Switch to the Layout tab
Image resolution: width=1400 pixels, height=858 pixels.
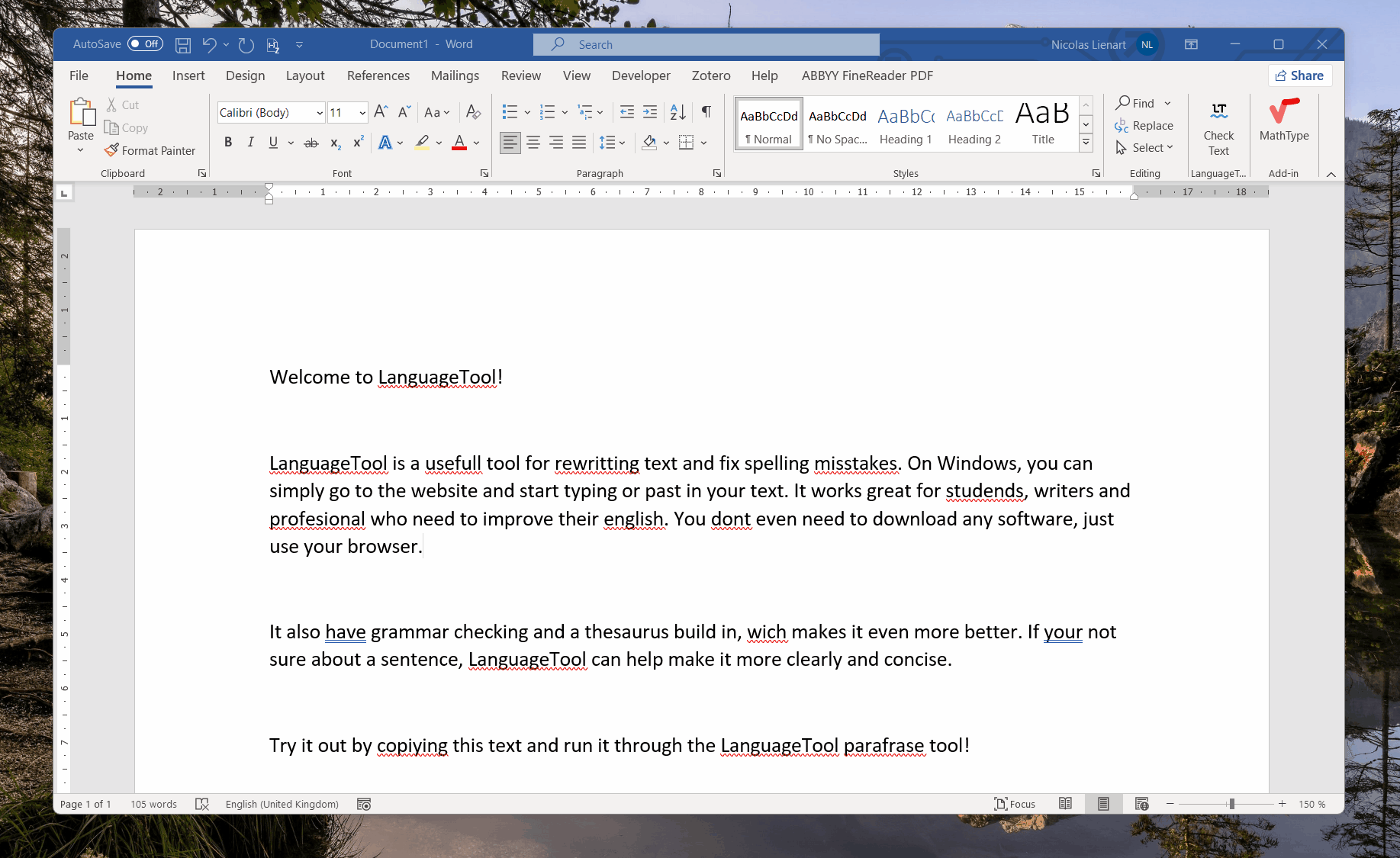point(305,76)
